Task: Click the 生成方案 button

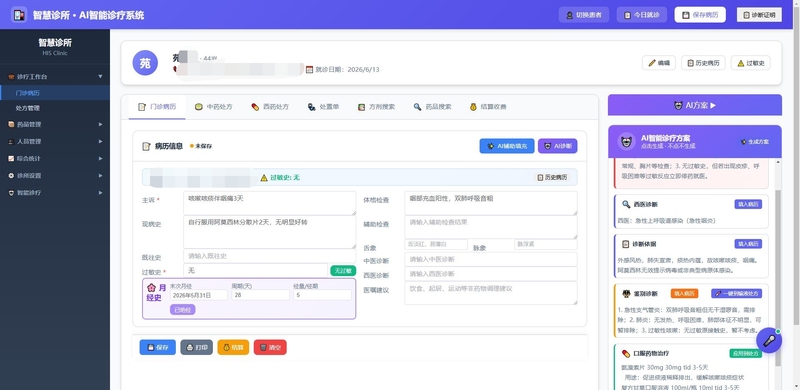Action: pos(755,142)
